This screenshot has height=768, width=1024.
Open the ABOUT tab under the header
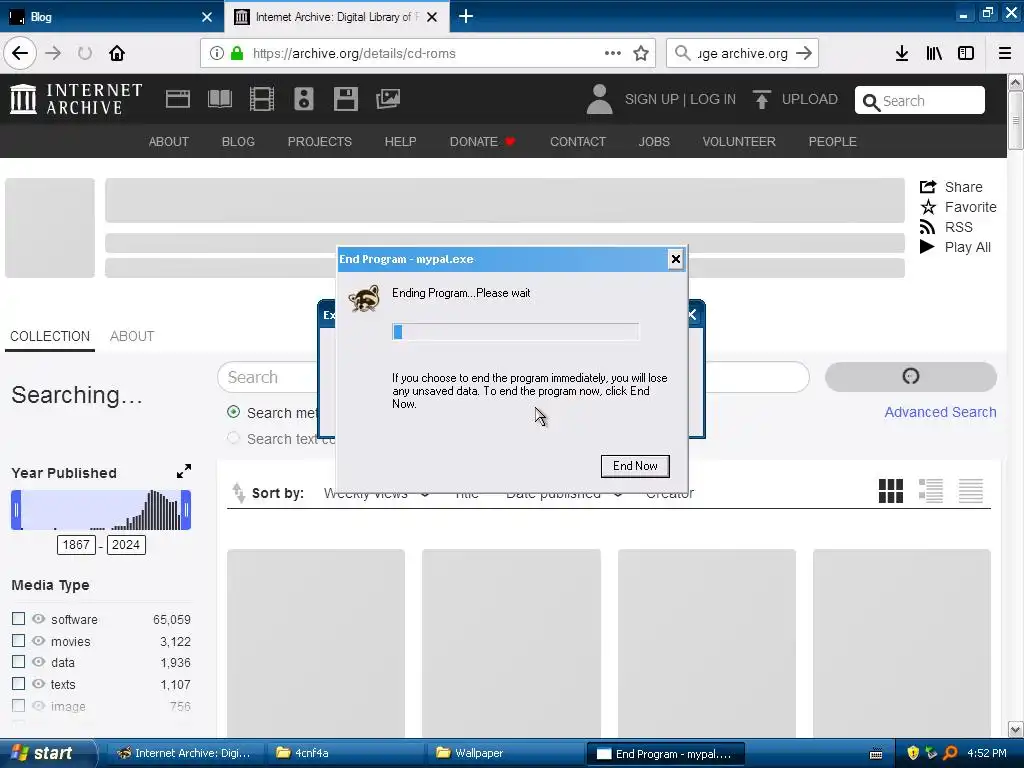click(x=132, y=336)
